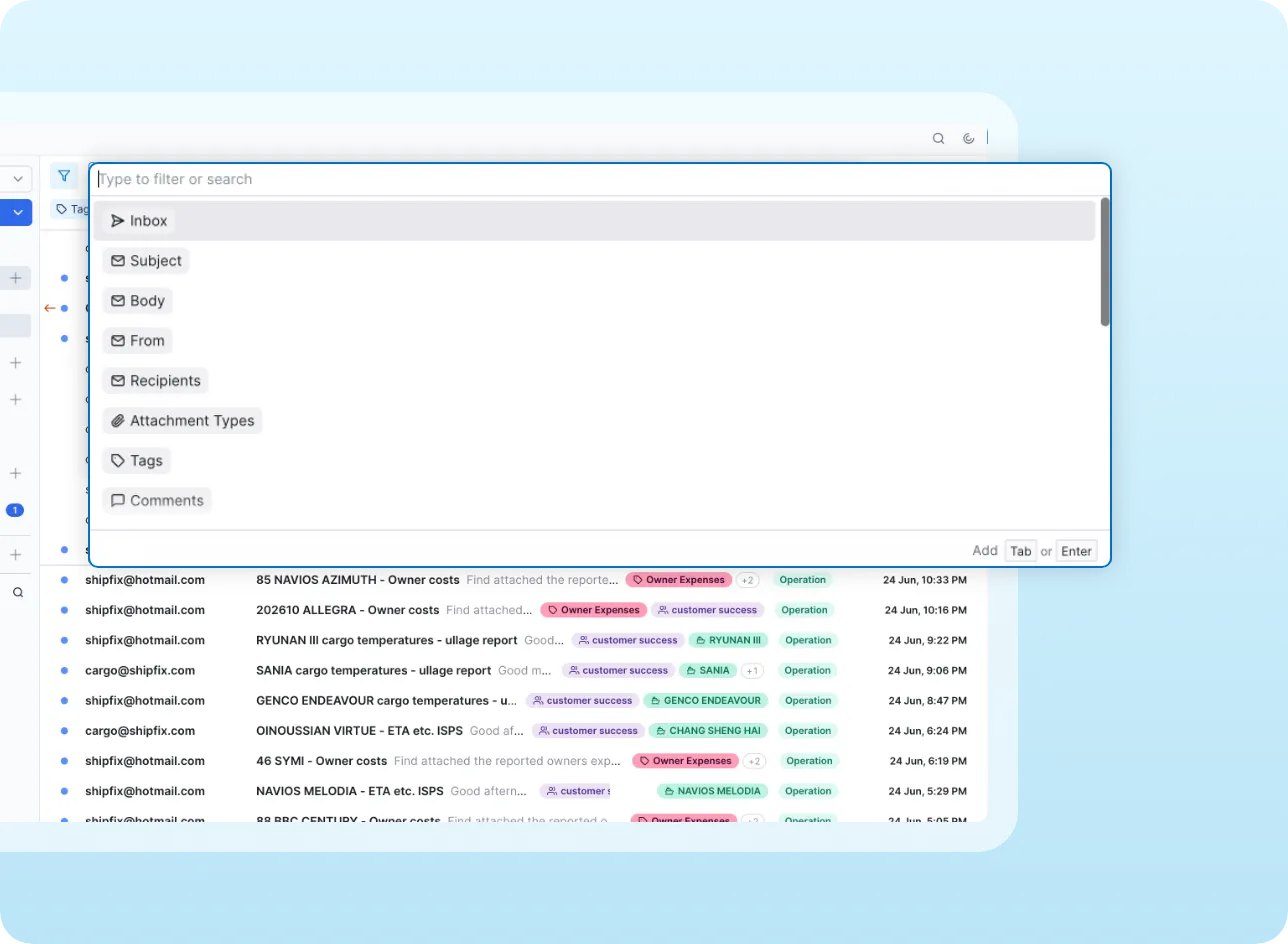
Task: Click customer success tag on OINOUSSIAN VIRTUE email
Action: point(588,731)
